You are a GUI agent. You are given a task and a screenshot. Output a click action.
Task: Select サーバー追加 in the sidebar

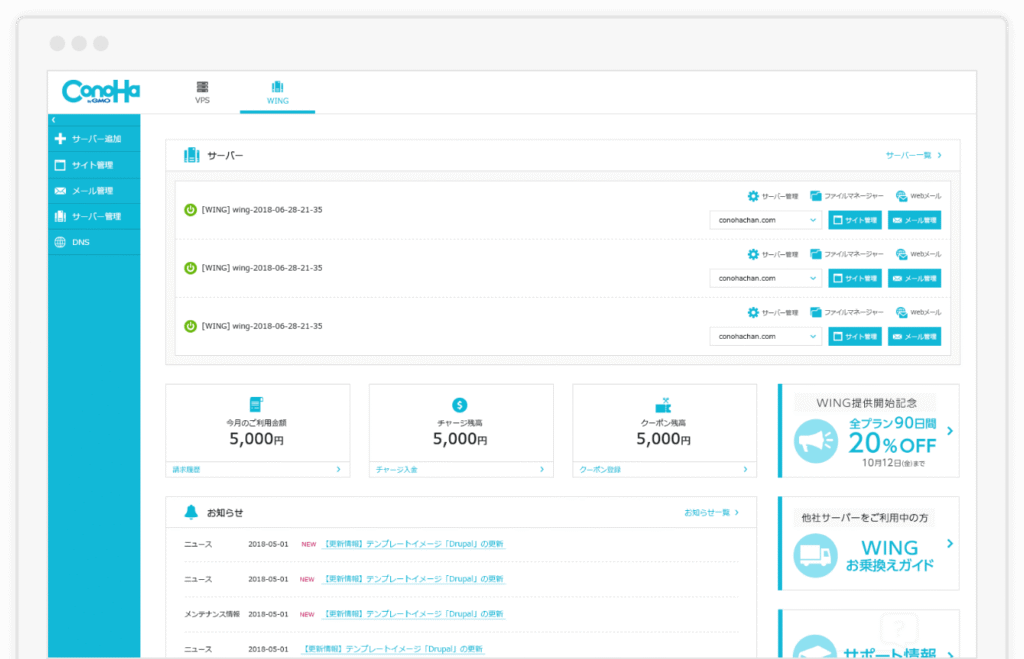tap(94, 139)
